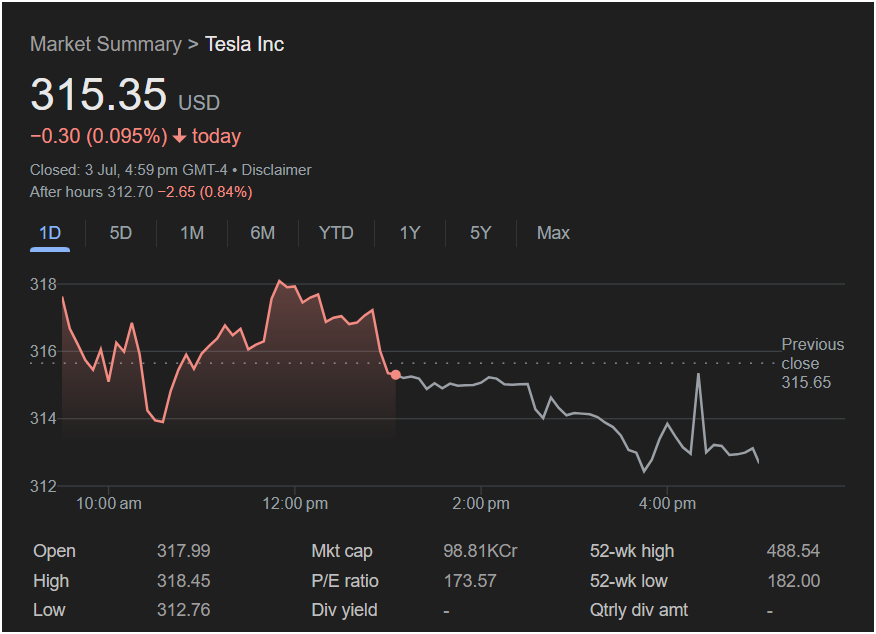Image resolution: width=876 pixels, height=634 pixels.
Task: Open the 6M range tab
Action: coord(263,233)
